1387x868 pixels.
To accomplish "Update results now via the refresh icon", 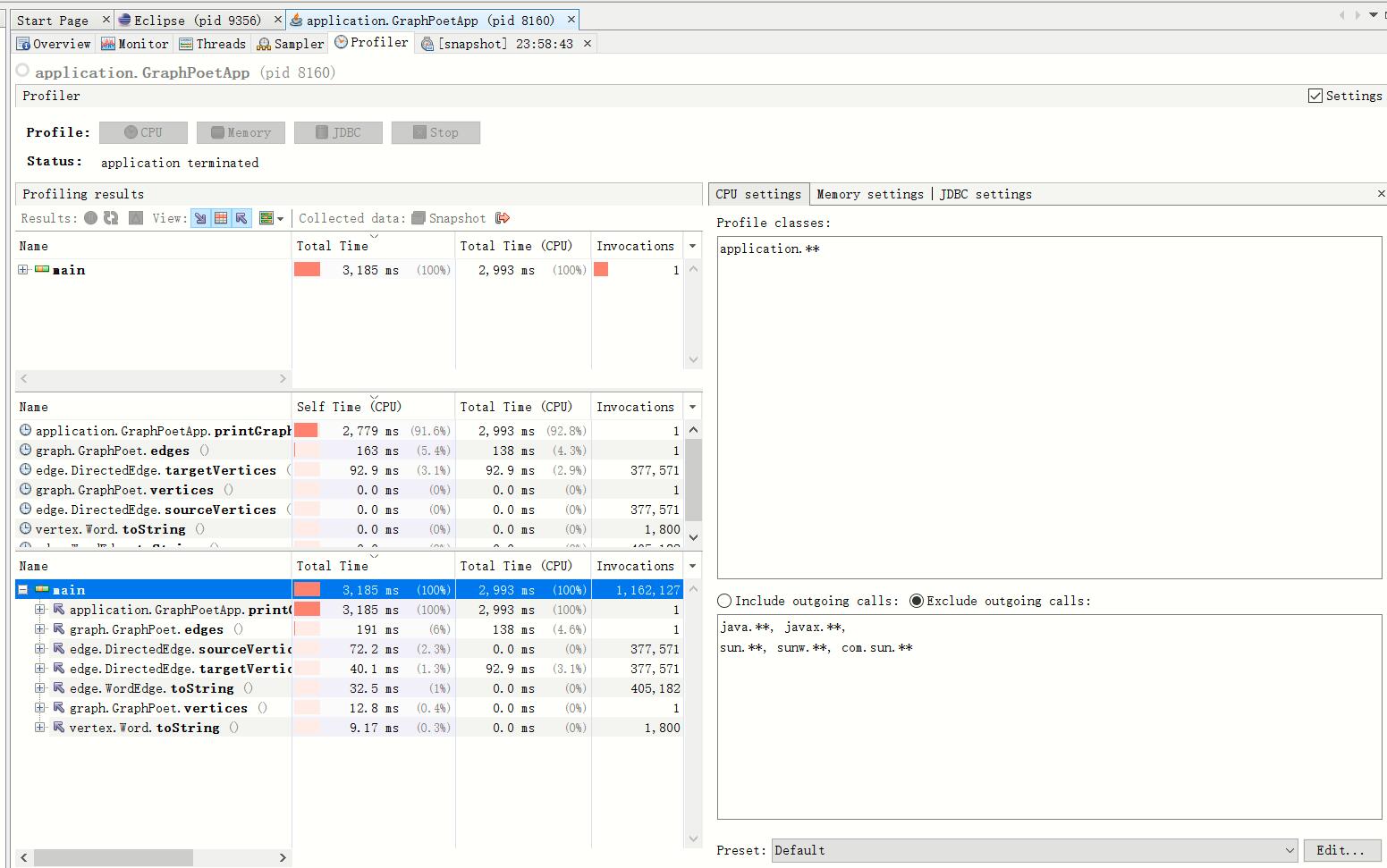I will [111, 218].
